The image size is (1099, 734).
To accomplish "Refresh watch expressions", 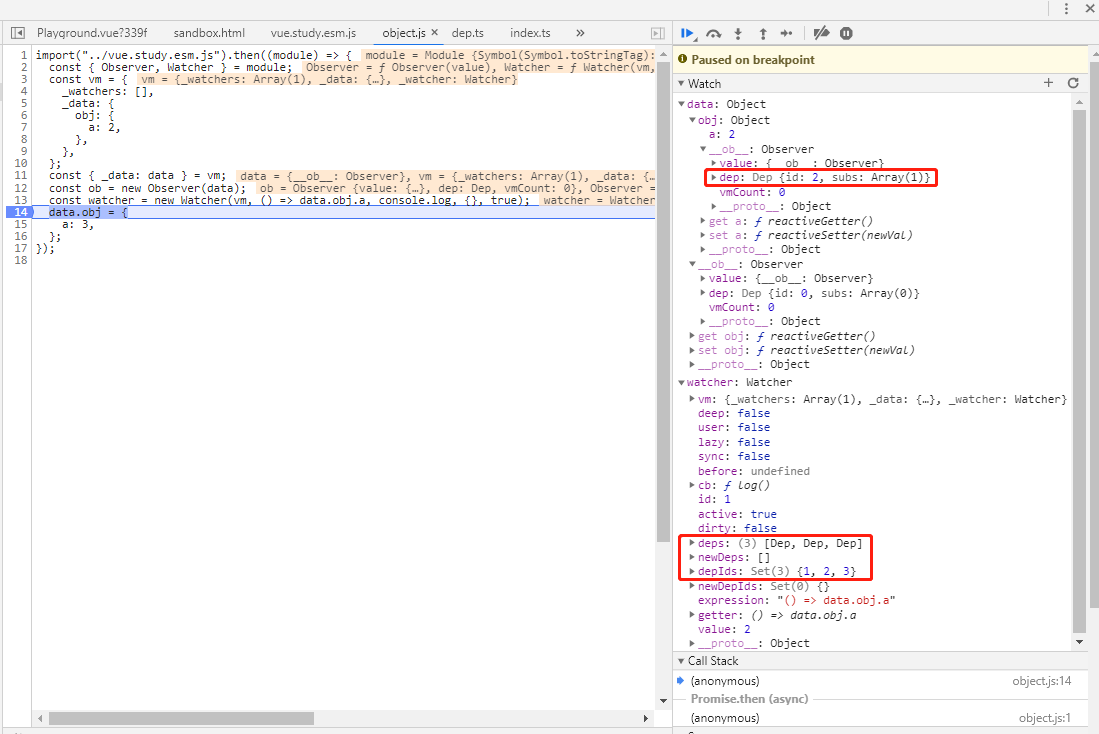I will (x=1073, y=83).
